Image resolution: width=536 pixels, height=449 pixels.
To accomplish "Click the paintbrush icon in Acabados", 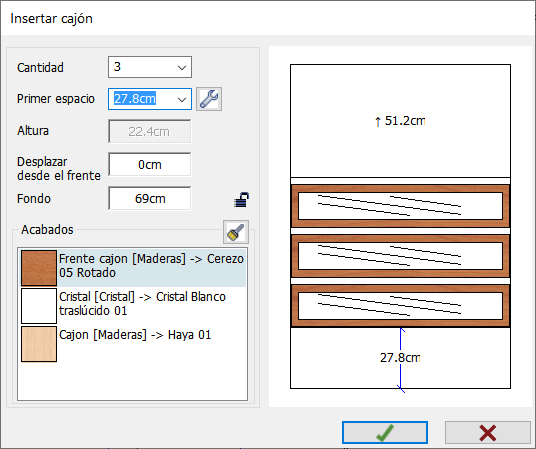I will [236, 232].
